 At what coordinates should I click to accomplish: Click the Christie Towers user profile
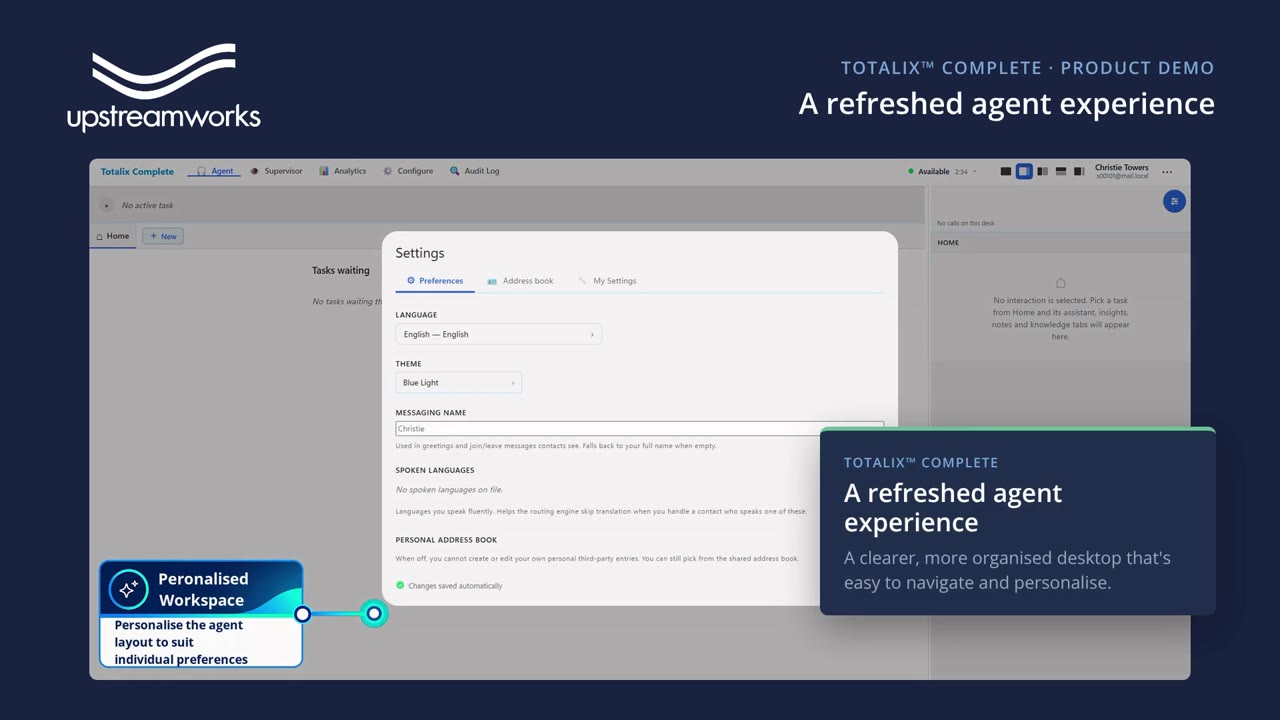1122,171
